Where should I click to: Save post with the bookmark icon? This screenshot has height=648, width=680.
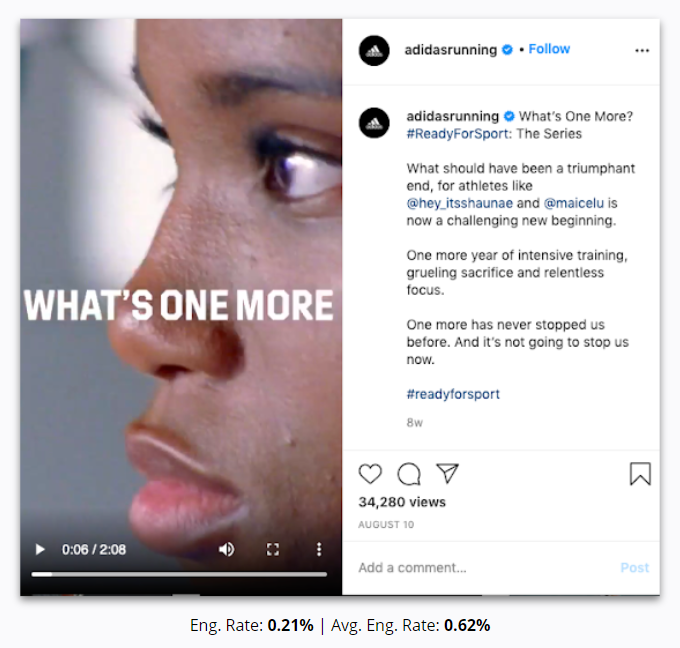click(640, 473)
